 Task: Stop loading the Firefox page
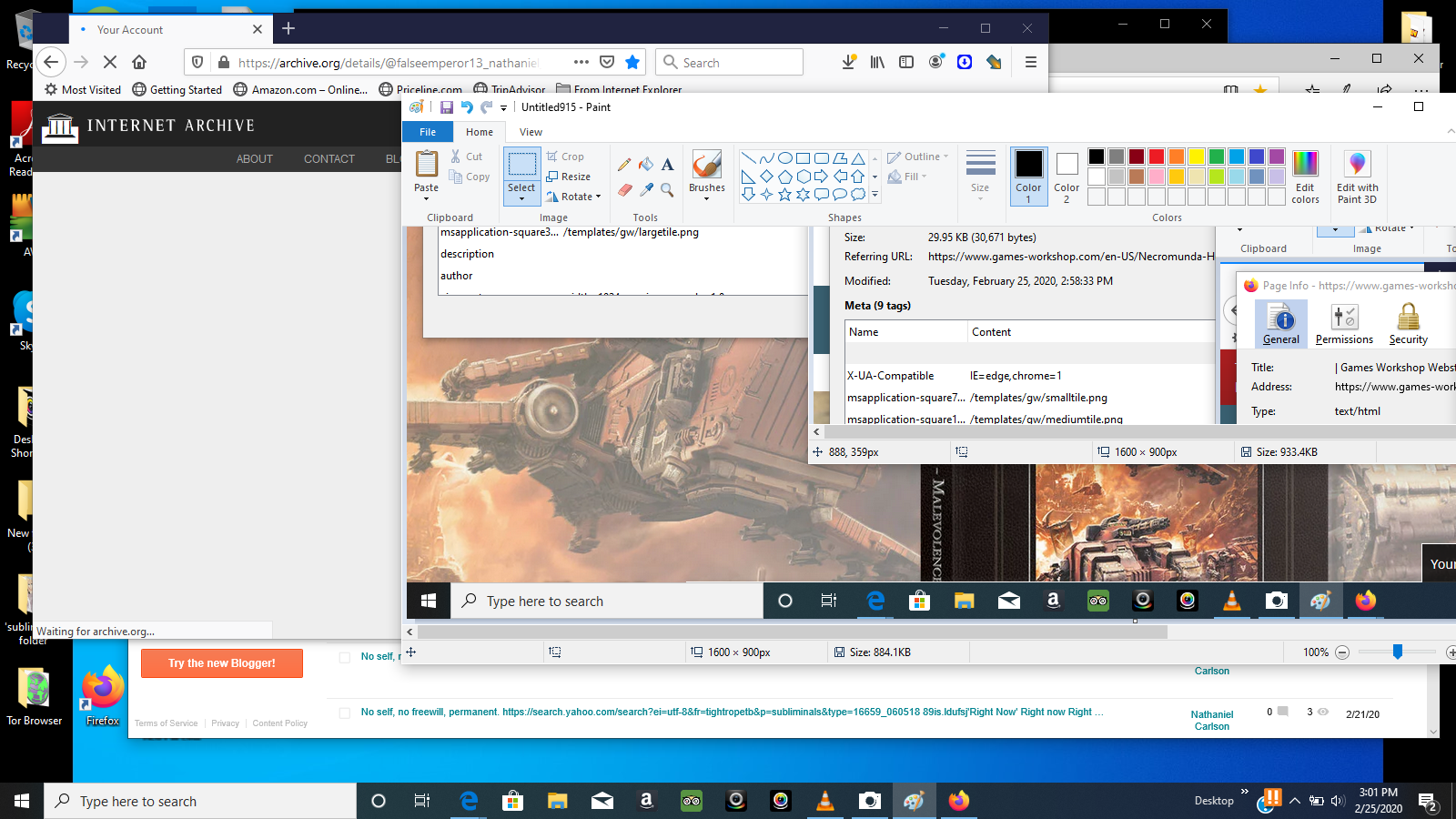(x=109, y=62)
